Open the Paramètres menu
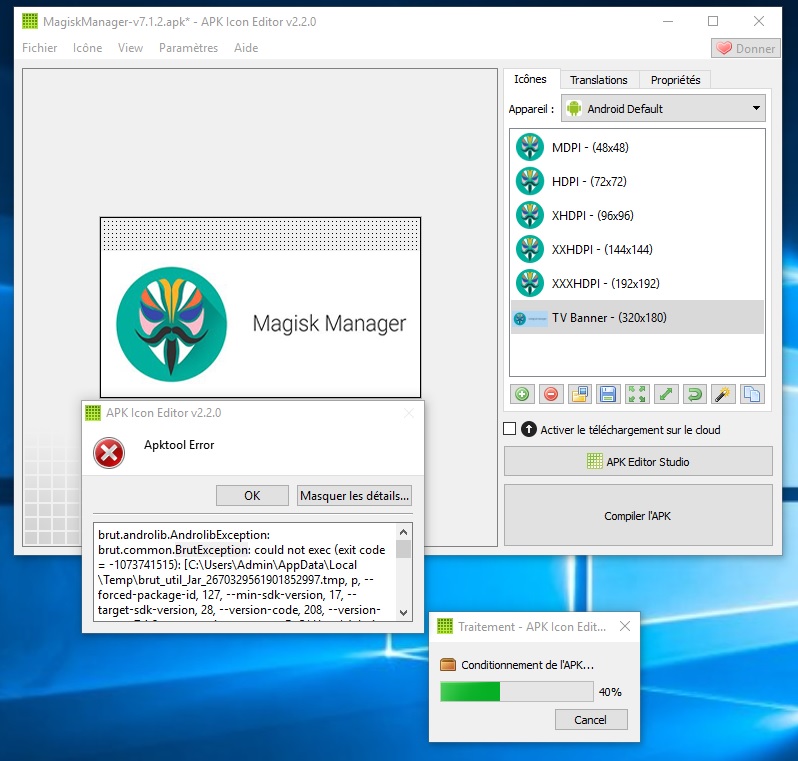The width and height of the screenshot is (798, 761). [x=188, y=48]
